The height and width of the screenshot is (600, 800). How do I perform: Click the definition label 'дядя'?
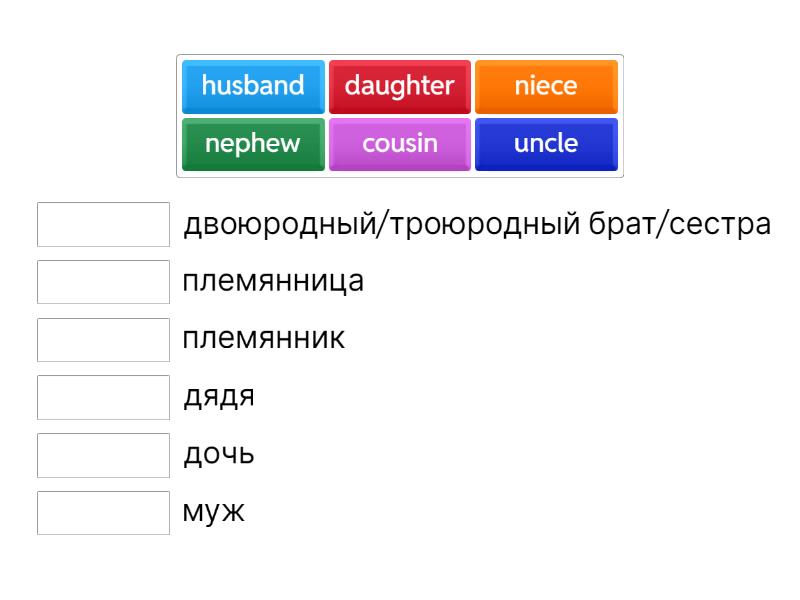[219, 397]
